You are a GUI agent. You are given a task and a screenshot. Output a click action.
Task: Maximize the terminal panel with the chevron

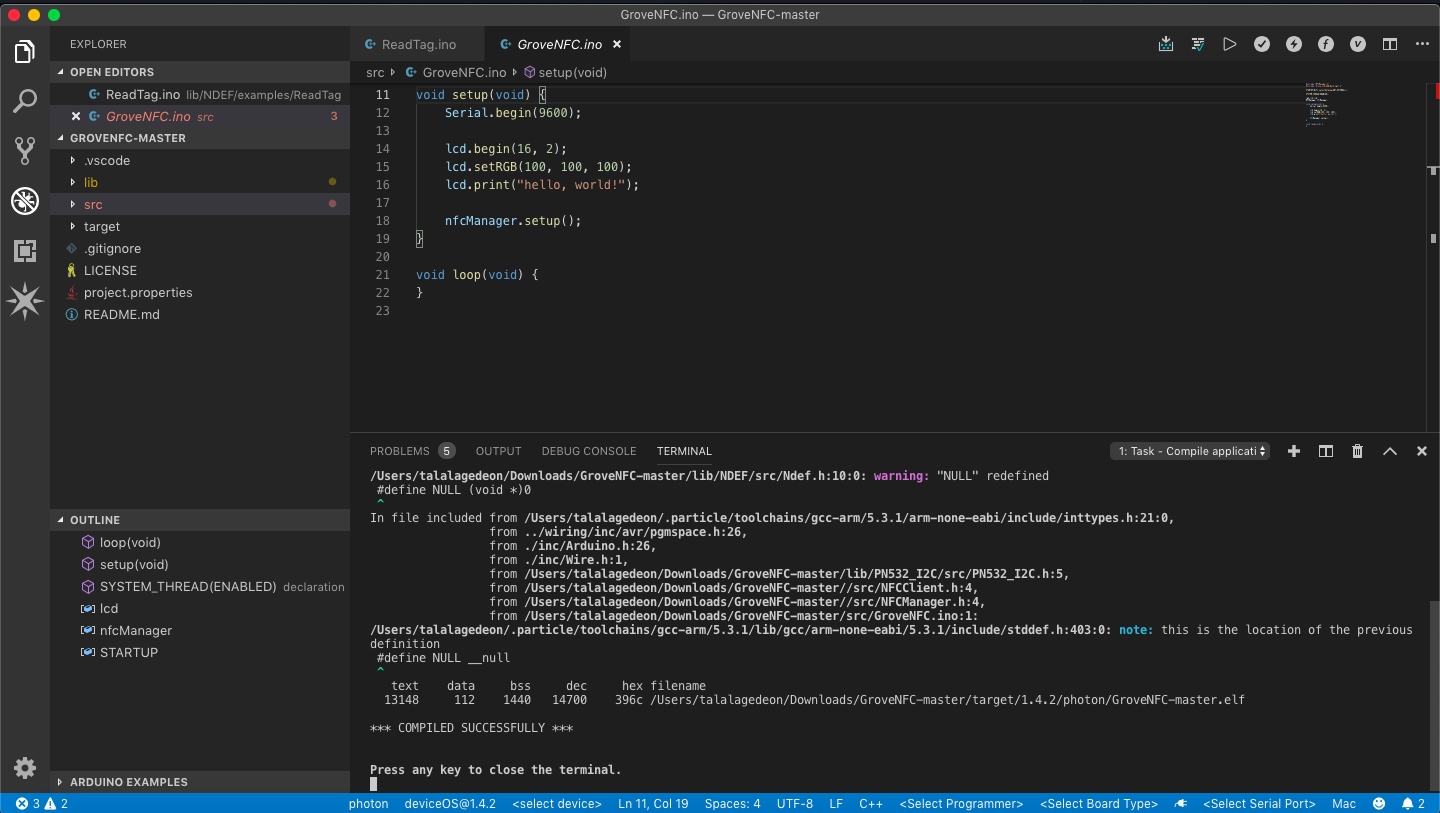[1389, 451]
